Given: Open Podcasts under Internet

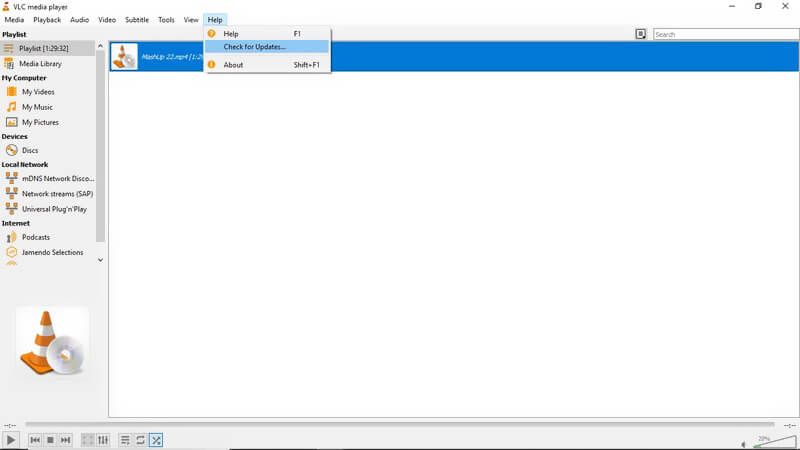Looking at the screenshot, I should tap(36, 237).
